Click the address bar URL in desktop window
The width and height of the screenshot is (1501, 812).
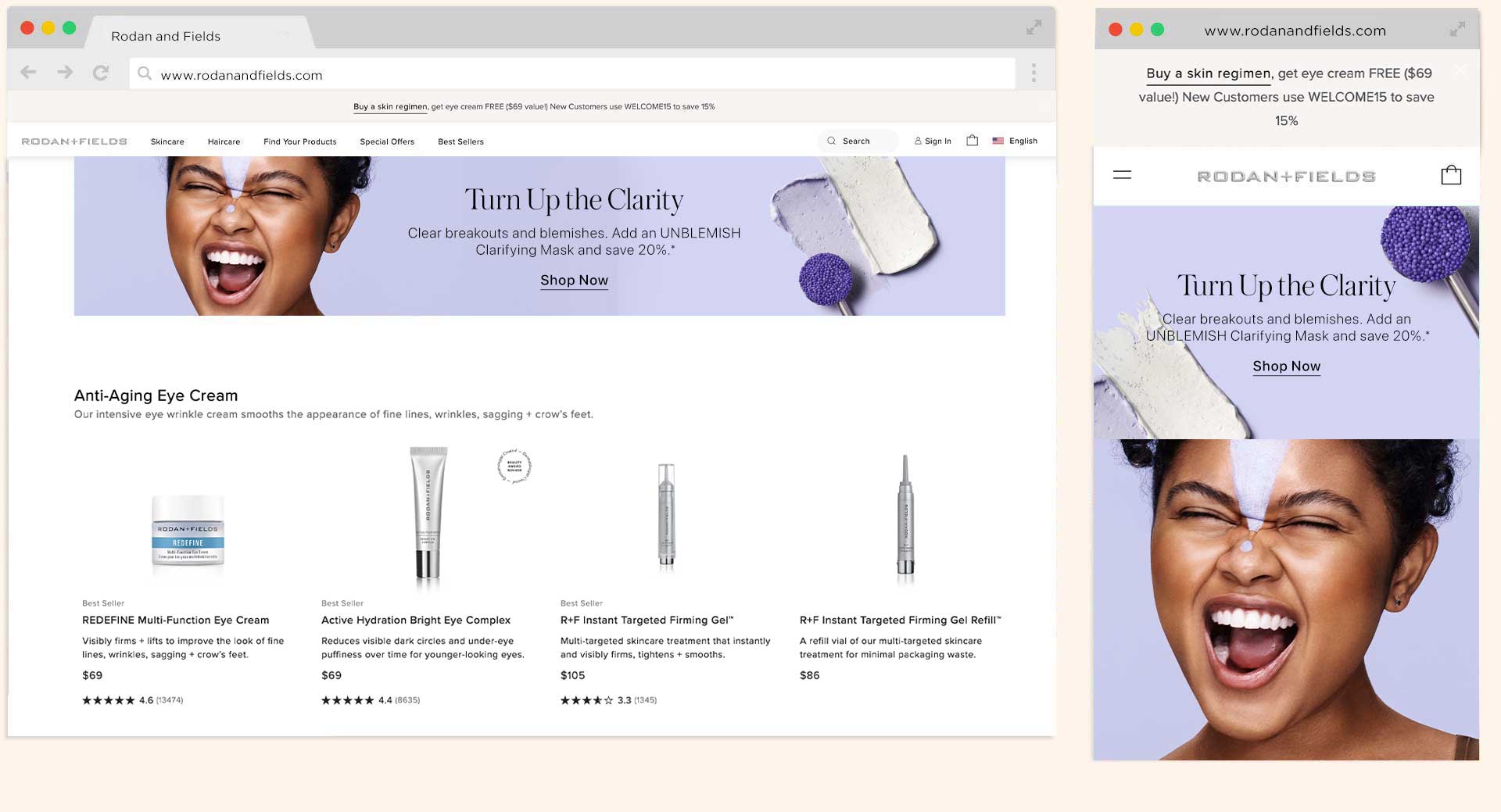pos(242,75)
